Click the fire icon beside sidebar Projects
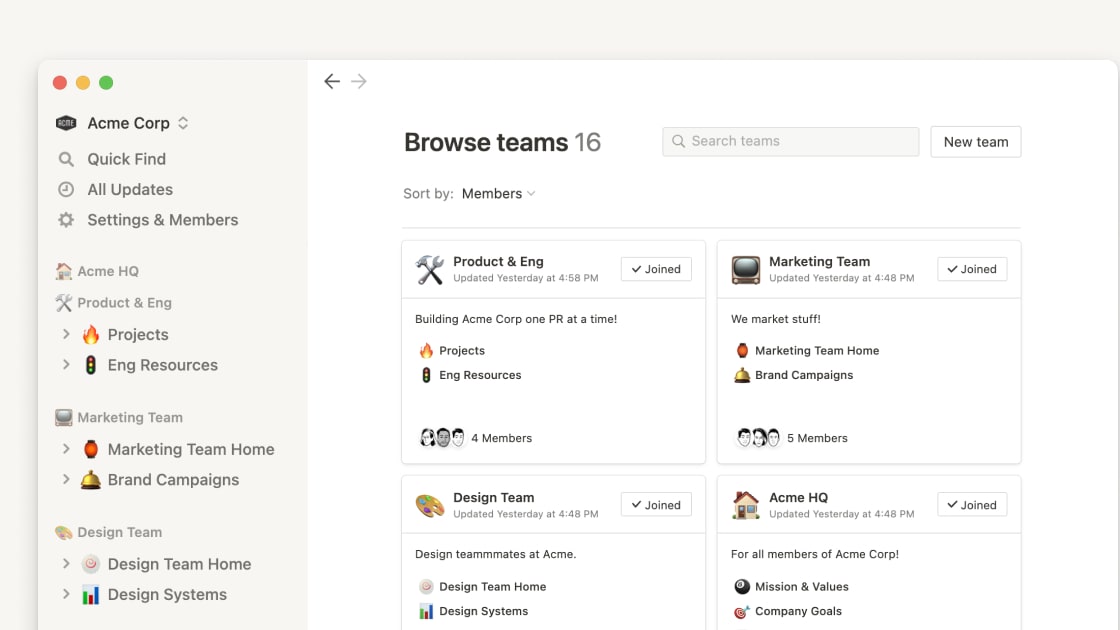This screenshot has width=1120, height=630. coord(91,334)
